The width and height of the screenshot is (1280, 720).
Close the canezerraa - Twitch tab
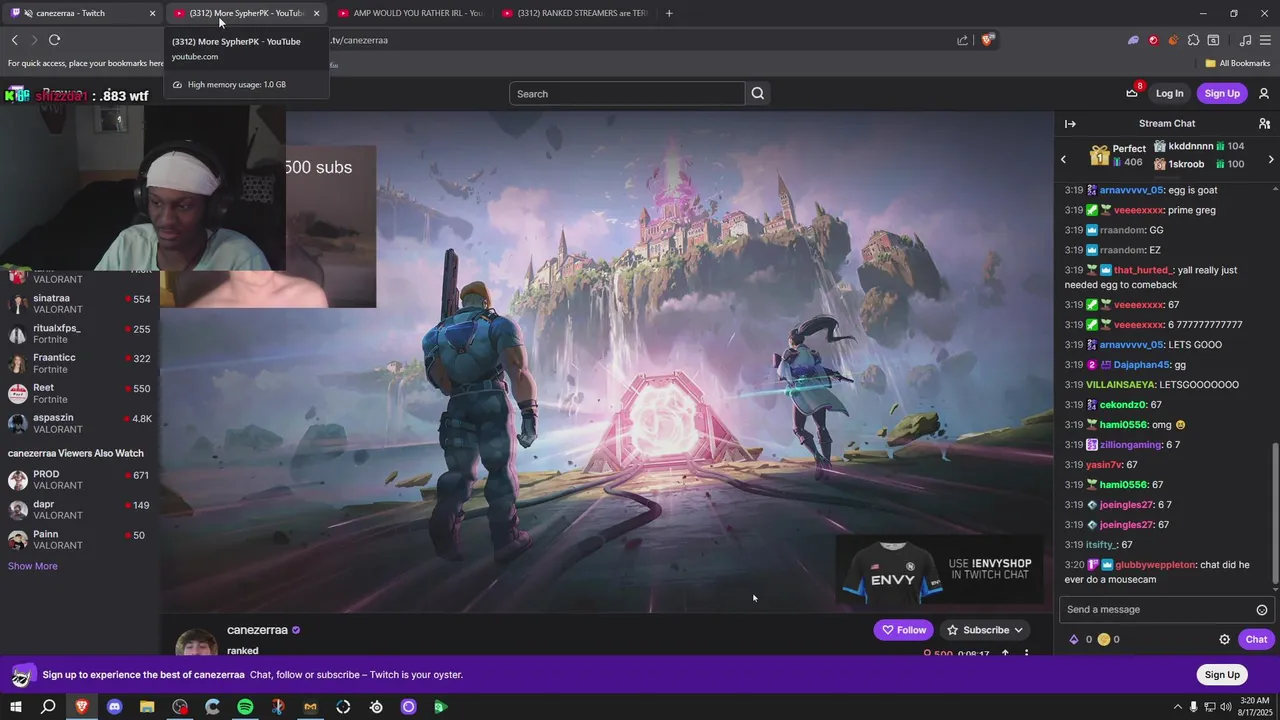tap(152, 13)
